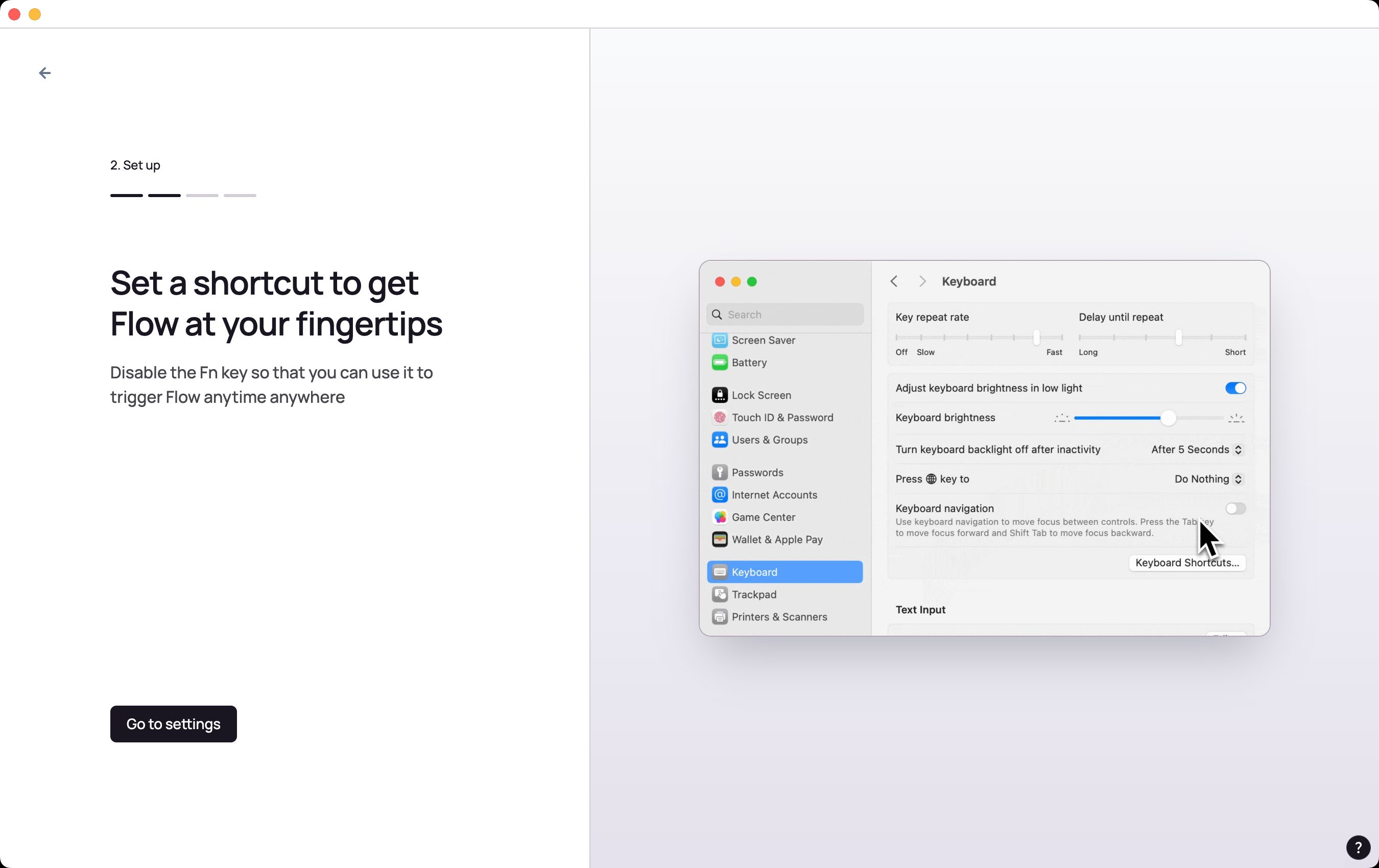
Task: Click Go to settings button
Action: pyautogui.click(x=173, y=724)
